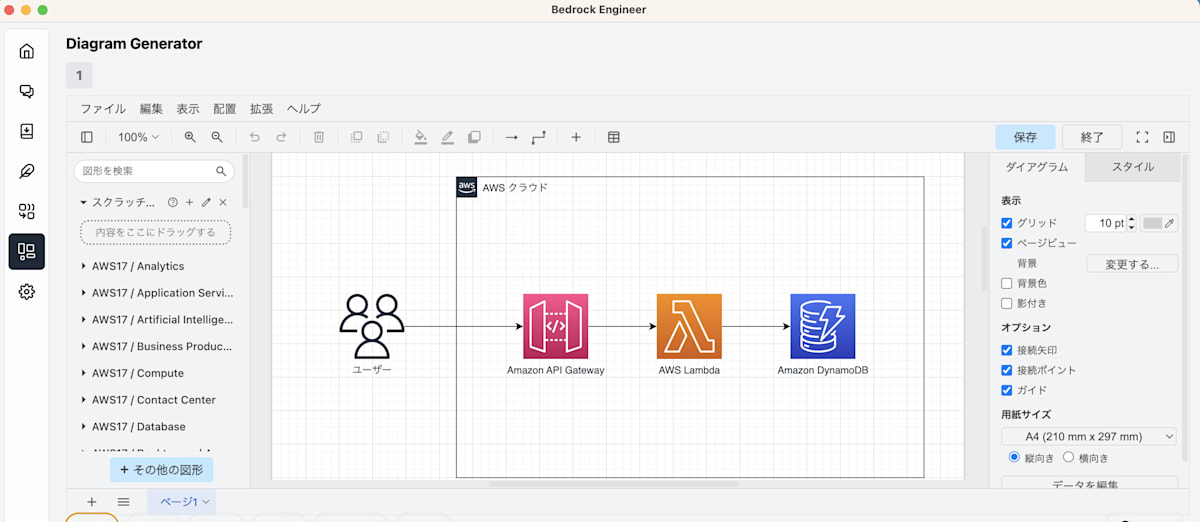Close the scratchpad section
The image size is (1200, 522).
(x=223, y=202)
